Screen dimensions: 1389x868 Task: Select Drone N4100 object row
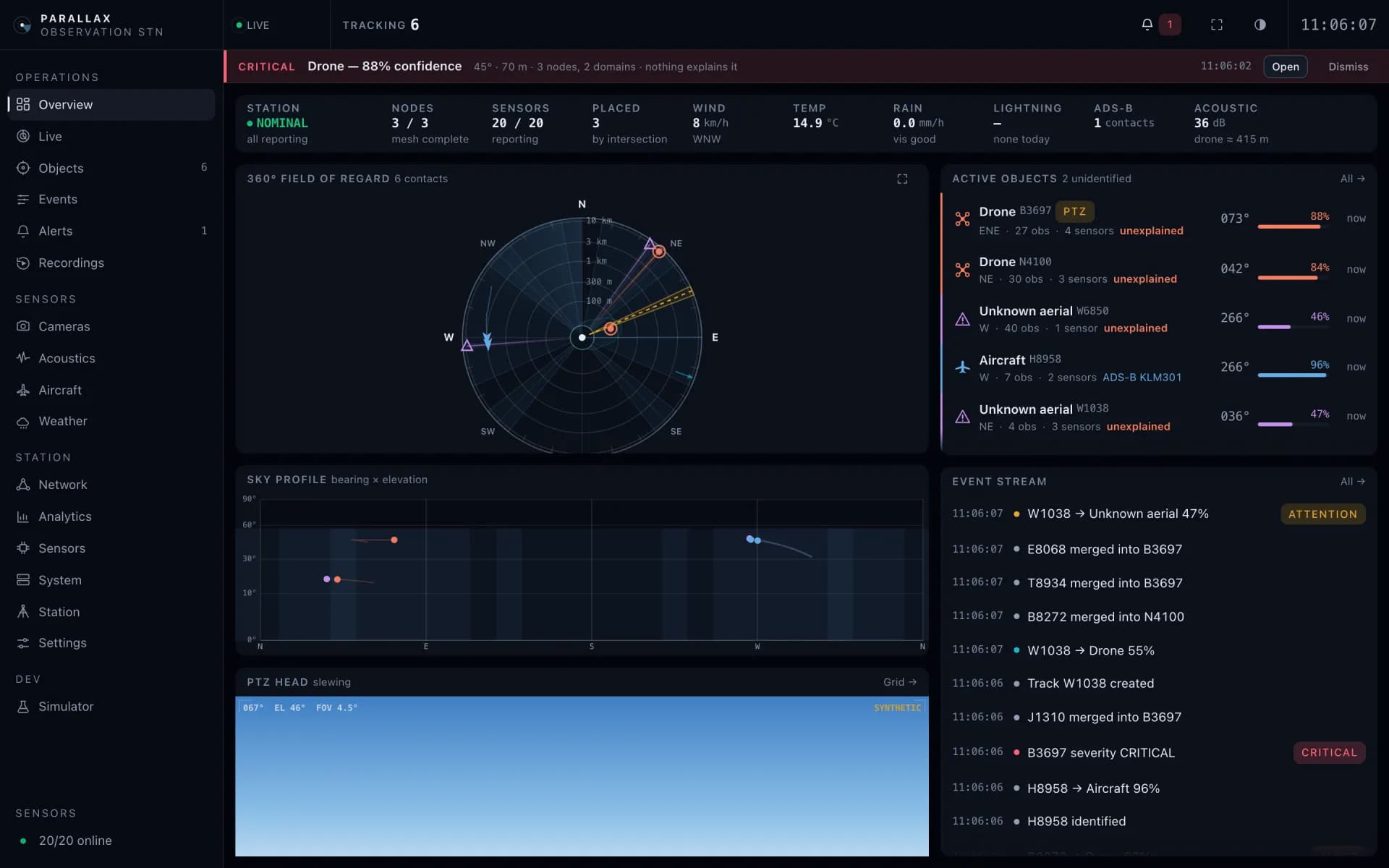1158,269
